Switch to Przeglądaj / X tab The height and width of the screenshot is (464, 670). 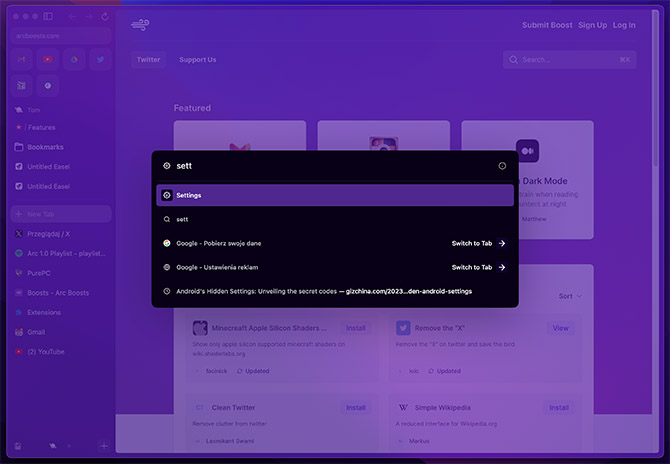[61, 234]
